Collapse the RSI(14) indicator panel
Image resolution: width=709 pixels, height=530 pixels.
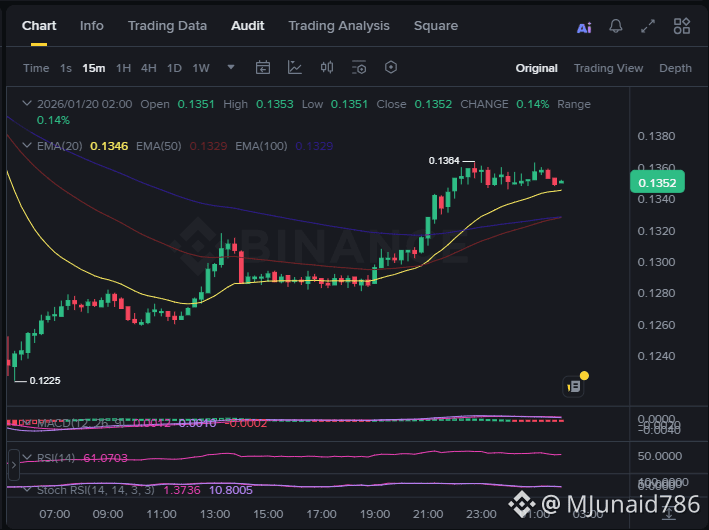click(27, 458)
